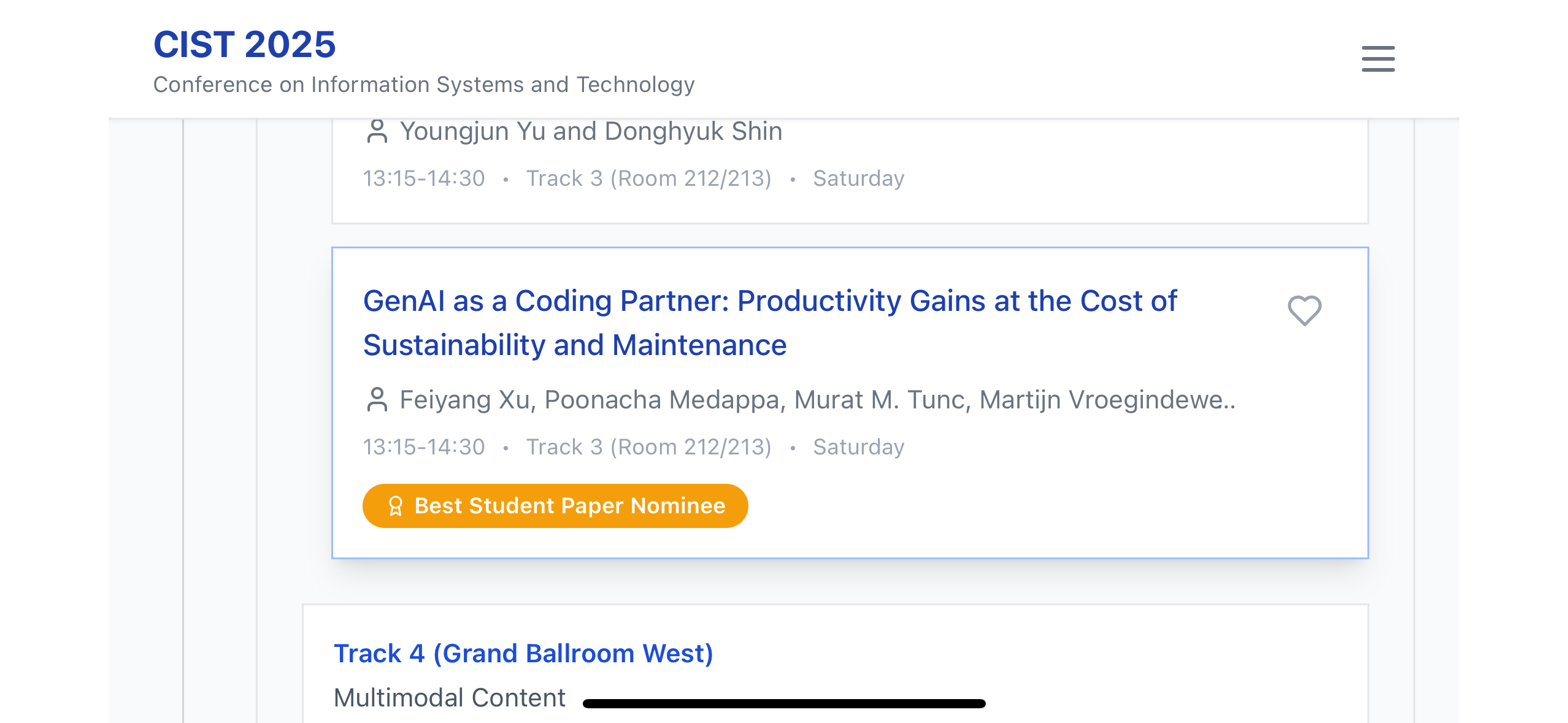
Task: Click the Youngjun Yu and Donghyuk Shin authors
Action: [591, 131]
